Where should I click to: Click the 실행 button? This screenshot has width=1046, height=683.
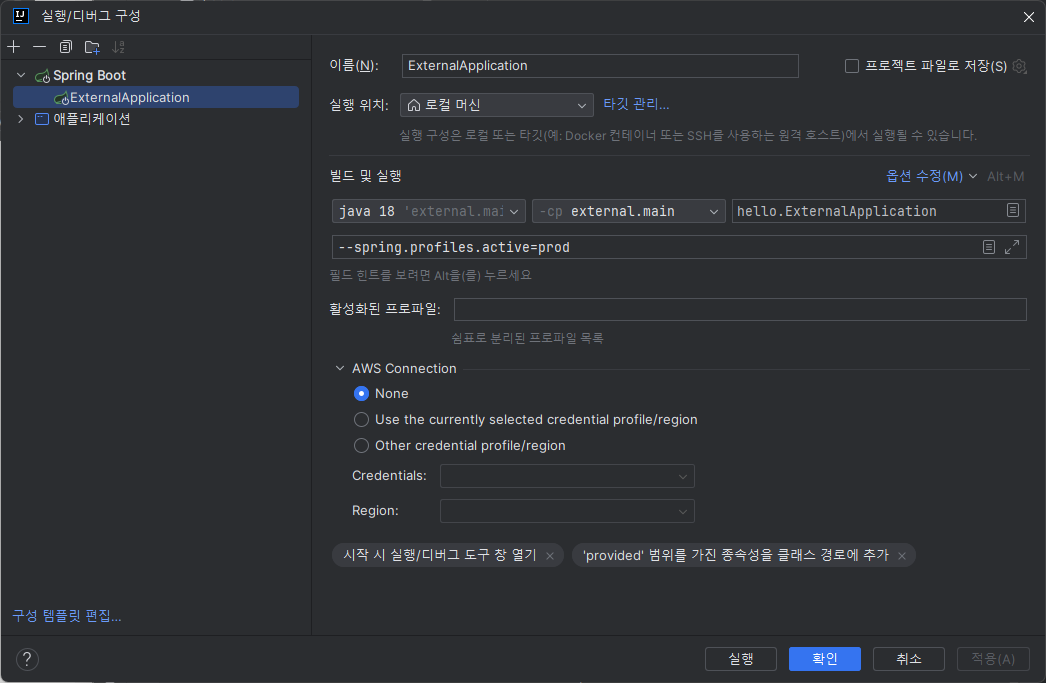pos(740,659)
